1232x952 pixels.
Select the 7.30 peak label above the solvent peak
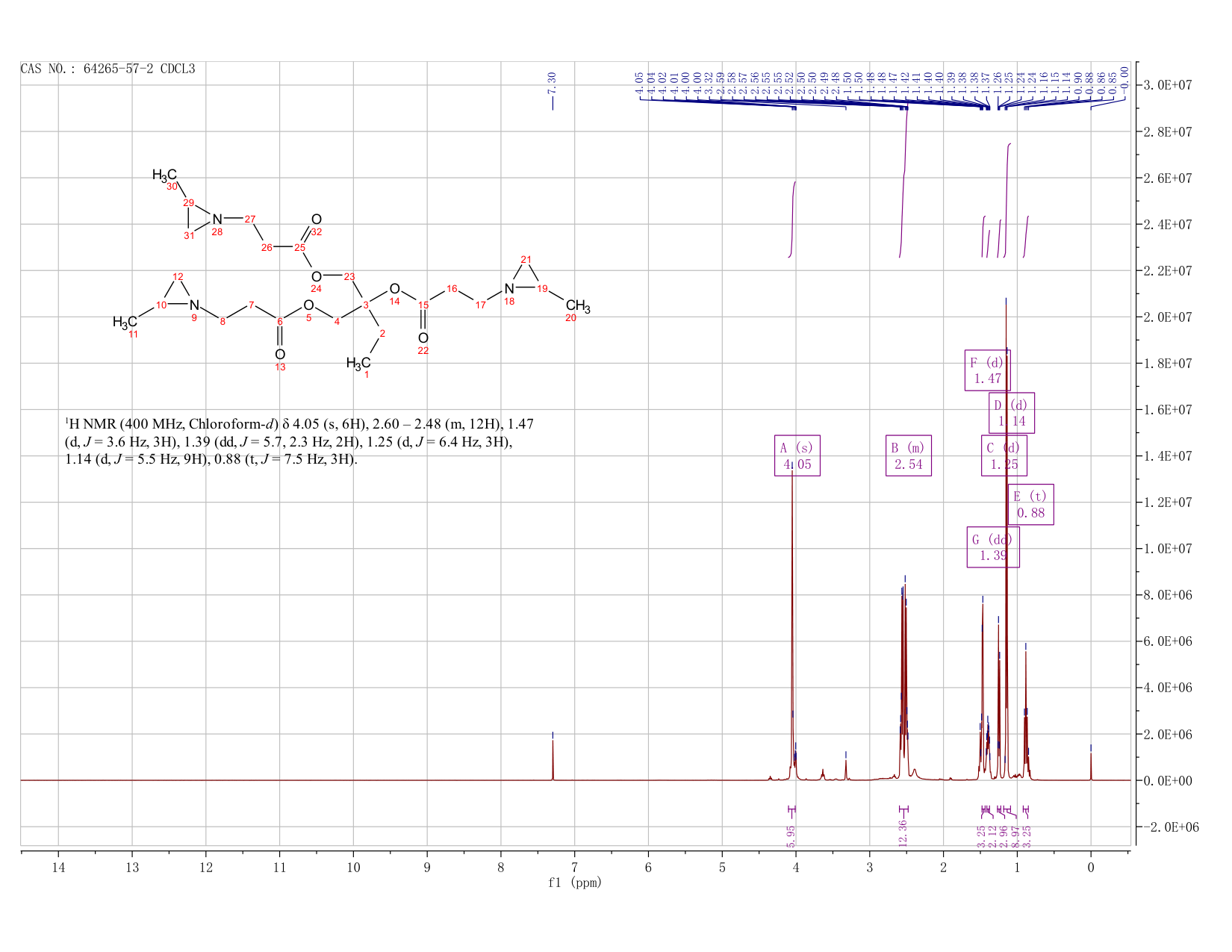(552, 82)
